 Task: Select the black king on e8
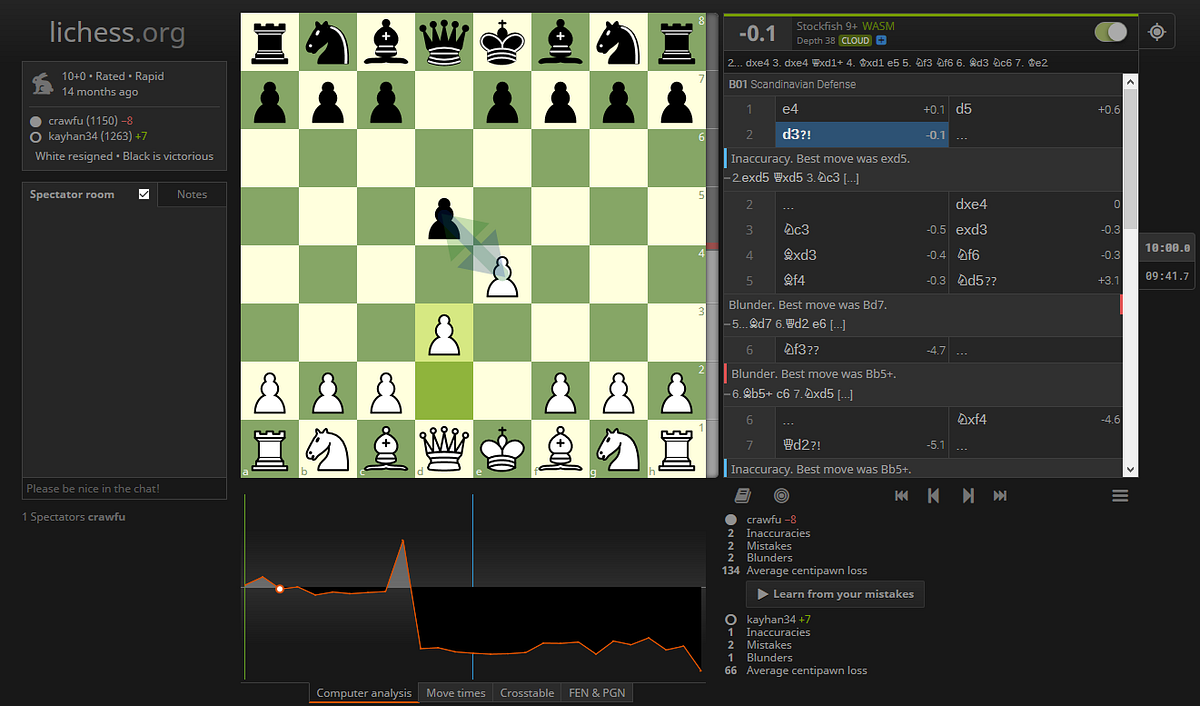click(502, 42)
